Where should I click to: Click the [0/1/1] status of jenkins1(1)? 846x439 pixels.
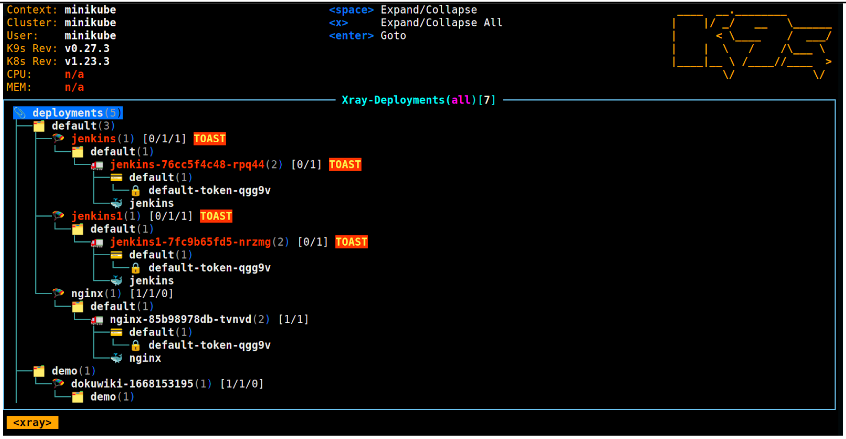pyautogui.click(x=171, y=216)
